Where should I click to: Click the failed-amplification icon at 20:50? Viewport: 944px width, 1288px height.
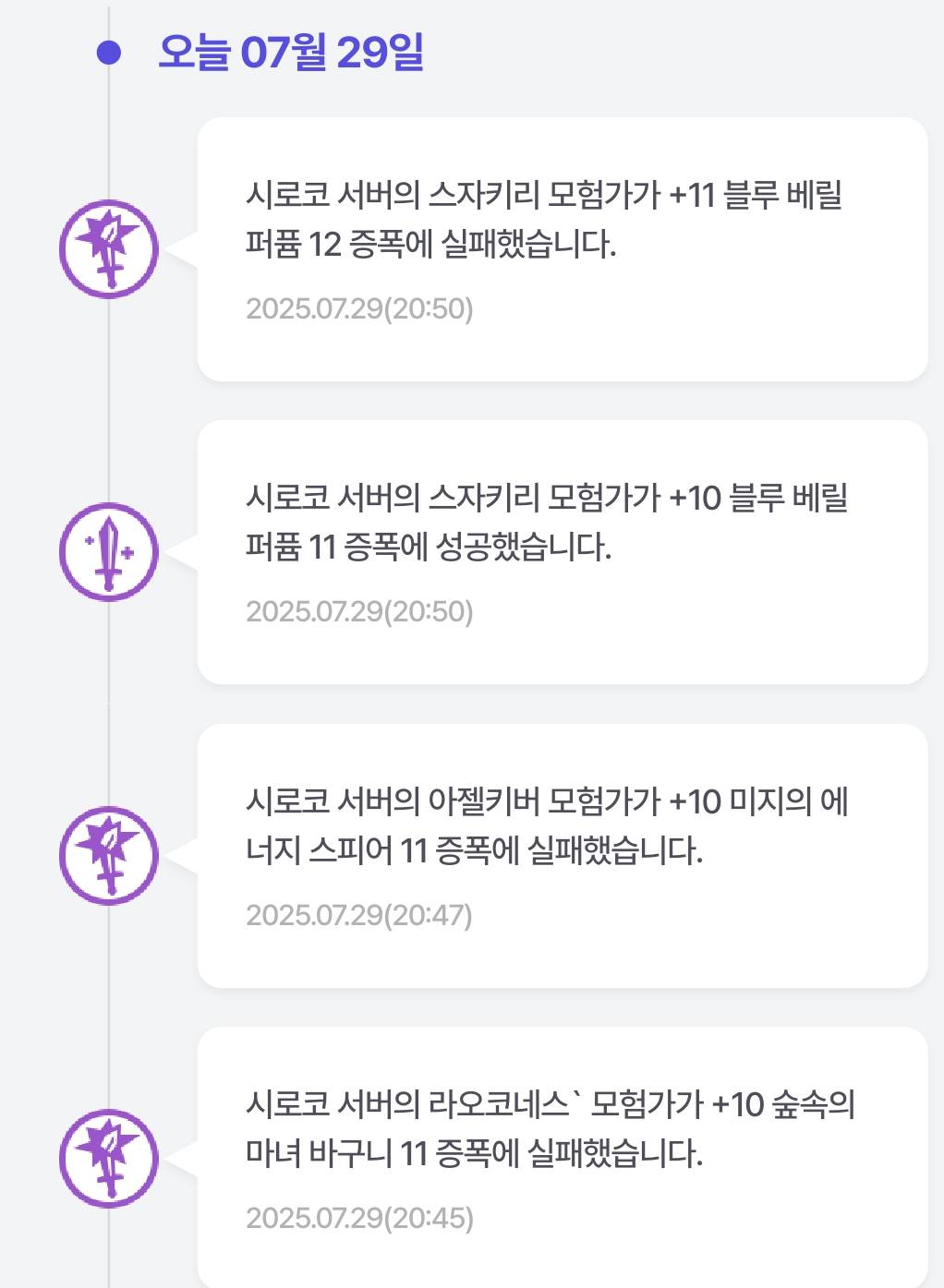click(x=109, y=249)
